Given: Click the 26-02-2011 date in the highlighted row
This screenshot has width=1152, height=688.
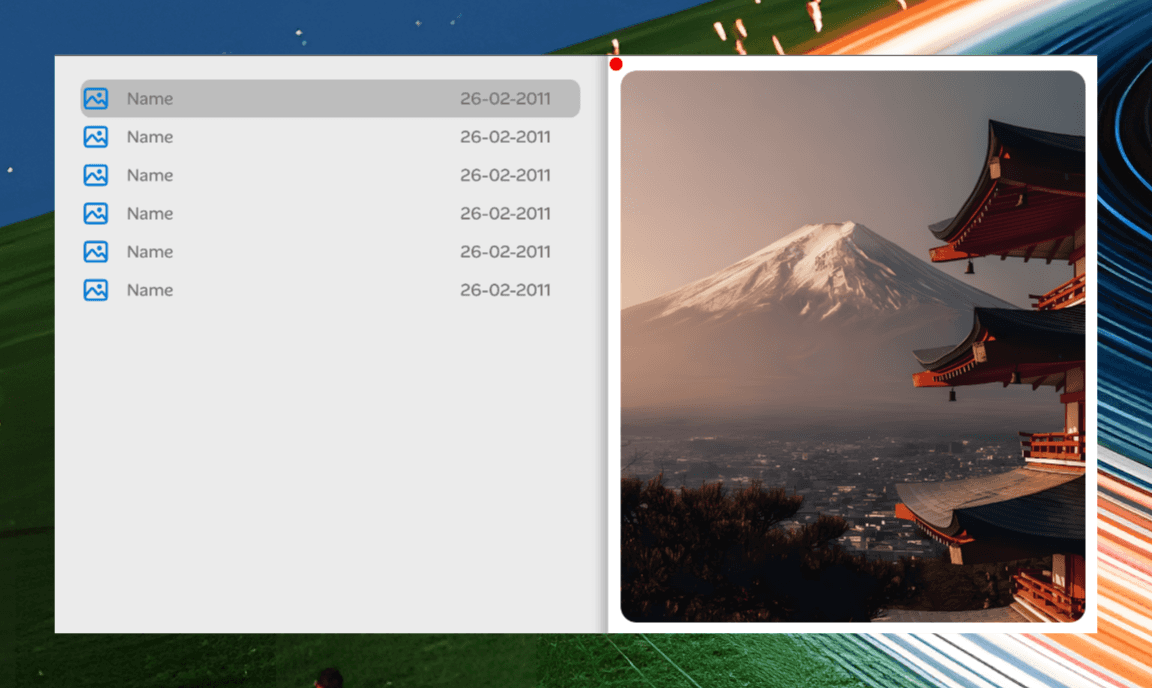Looking at the screenshot, I should coord(505,98).
